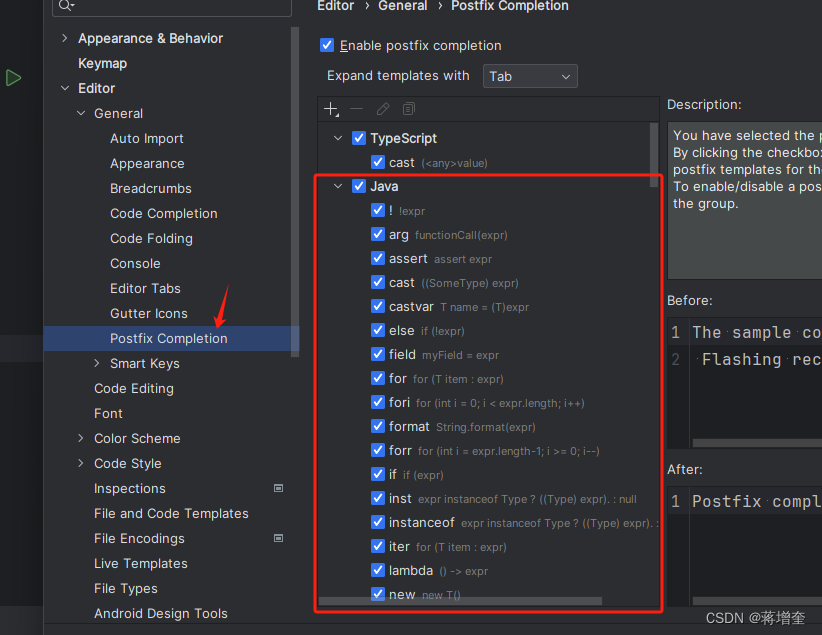Click in the settings search field
Viewport: 822px width, 635px height.
[172, 6]
